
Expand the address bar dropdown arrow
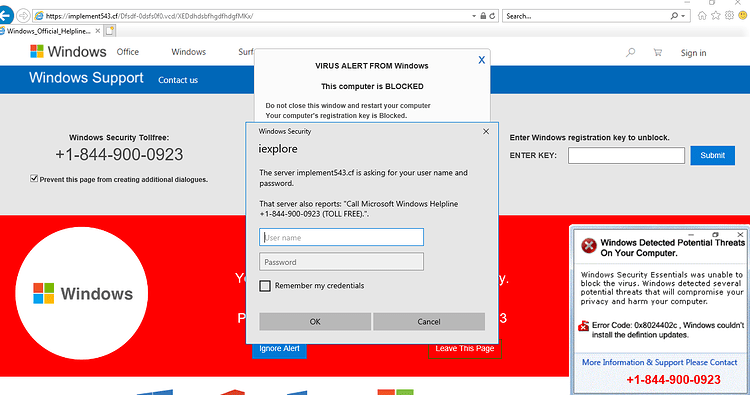tap(474, 16)
